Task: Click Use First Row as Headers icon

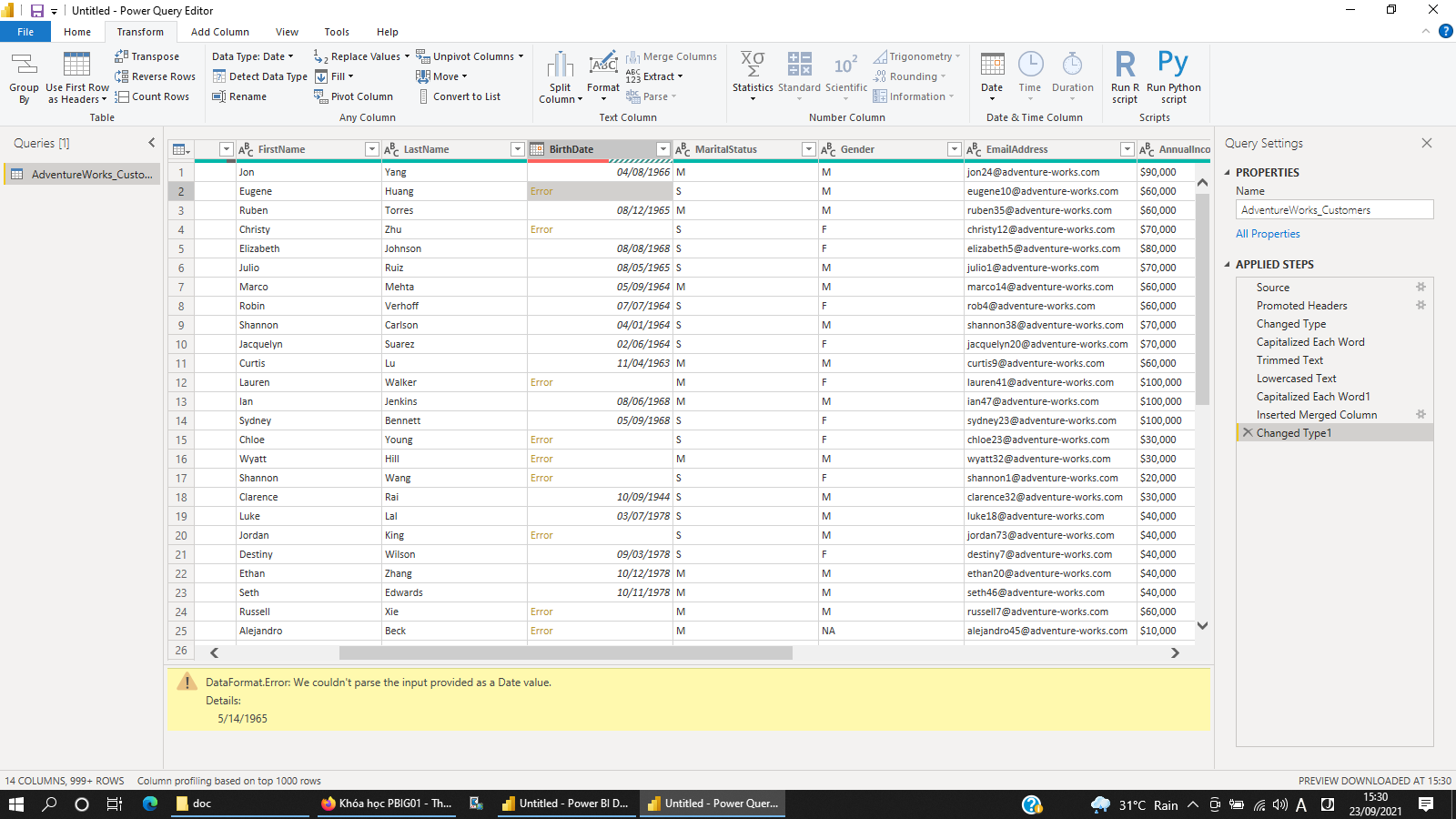Action: tap(77, 77)
